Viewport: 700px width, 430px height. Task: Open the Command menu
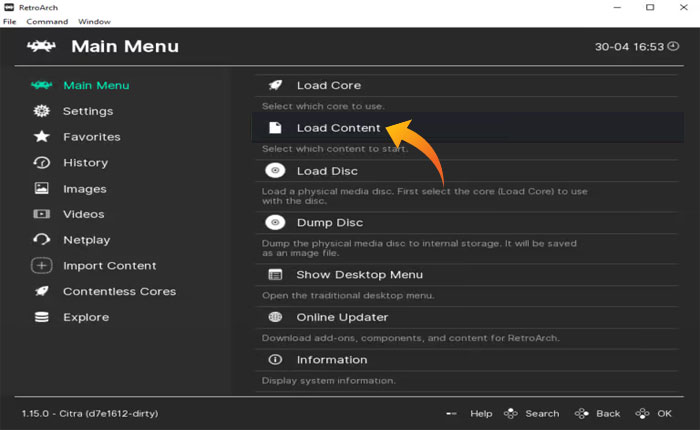(x=47, y=21)
